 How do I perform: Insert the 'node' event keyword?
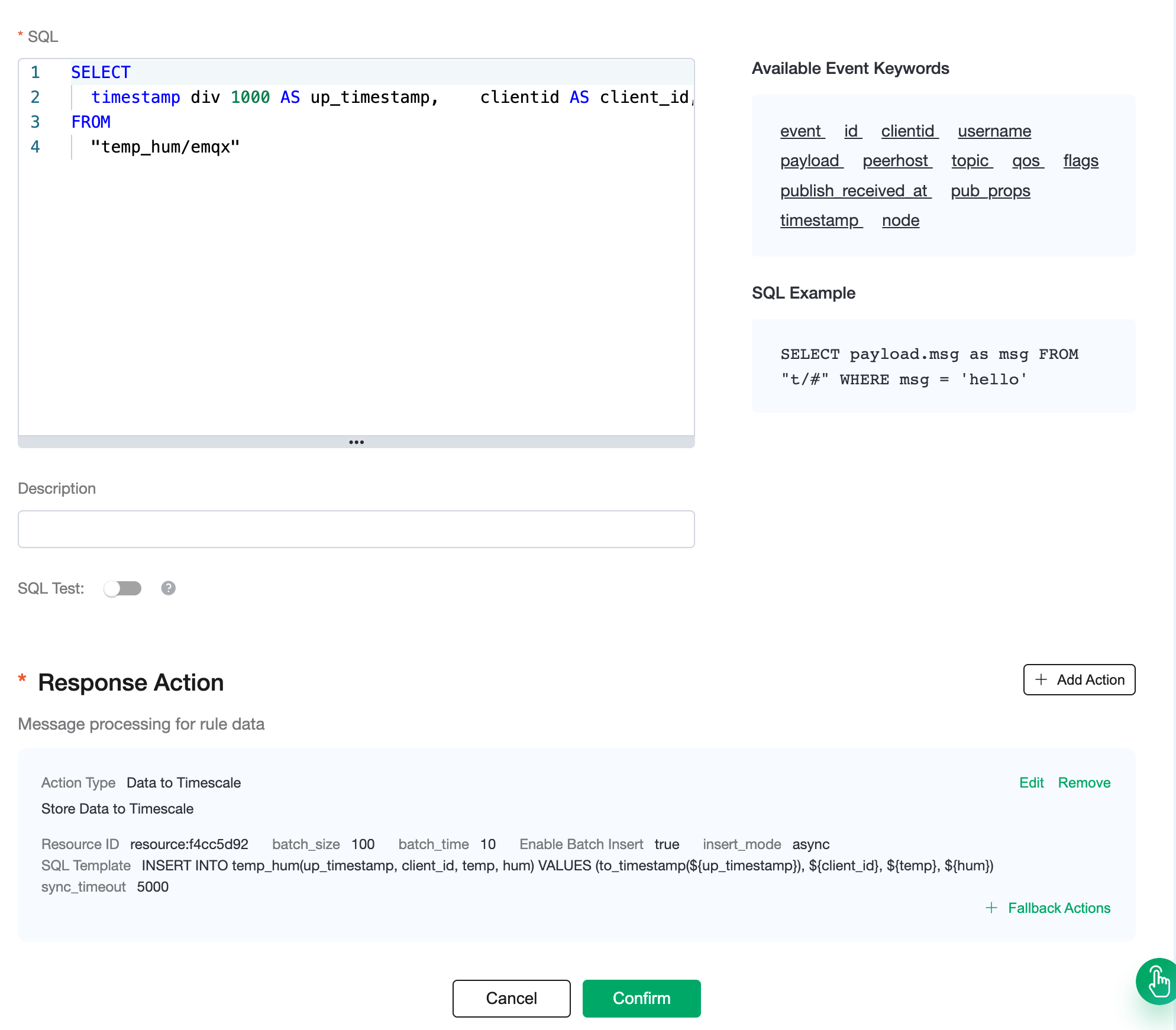tap(900, 220)
